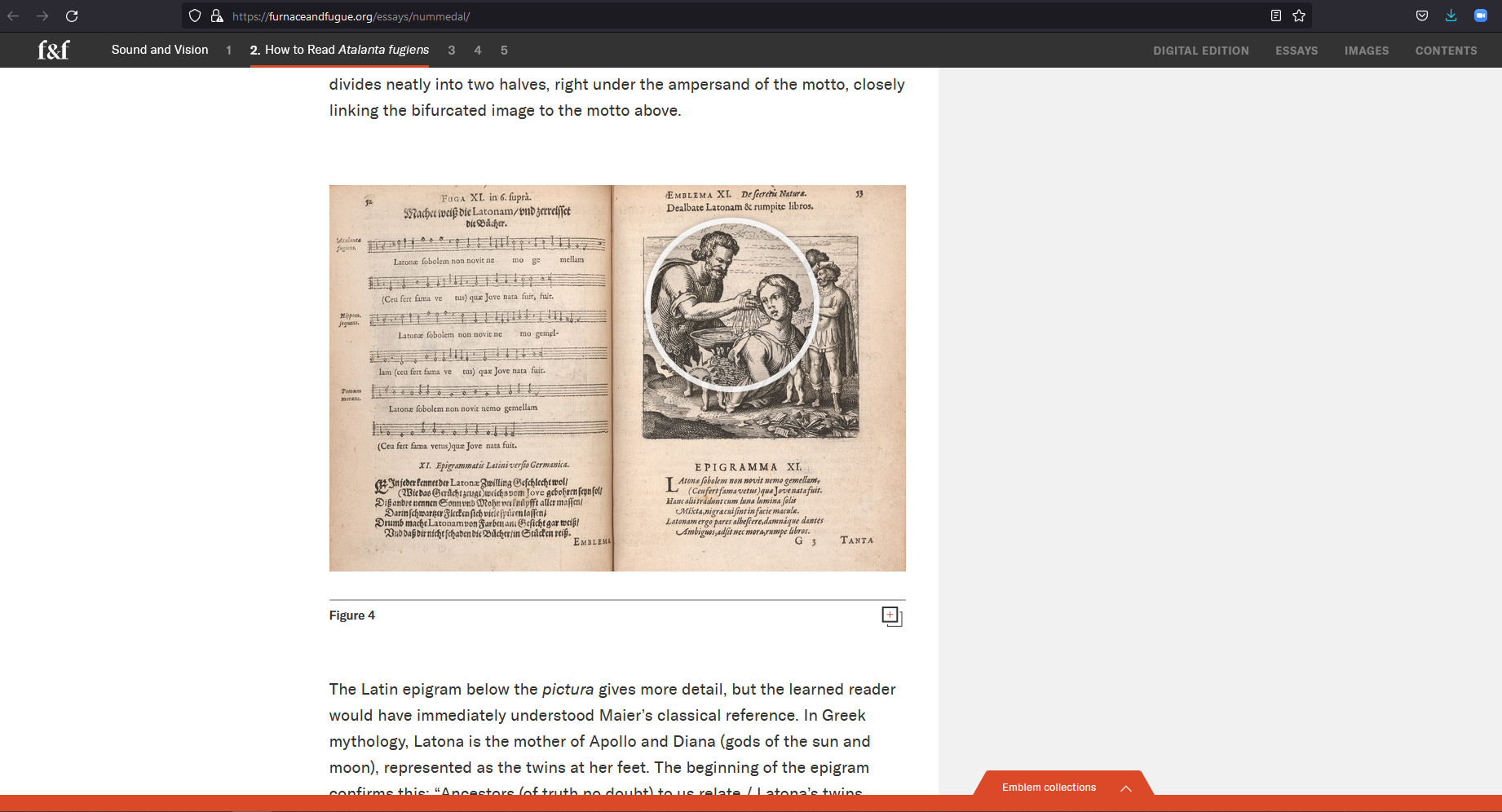Bookmark this page with star icon

[x=1299, y=15]
